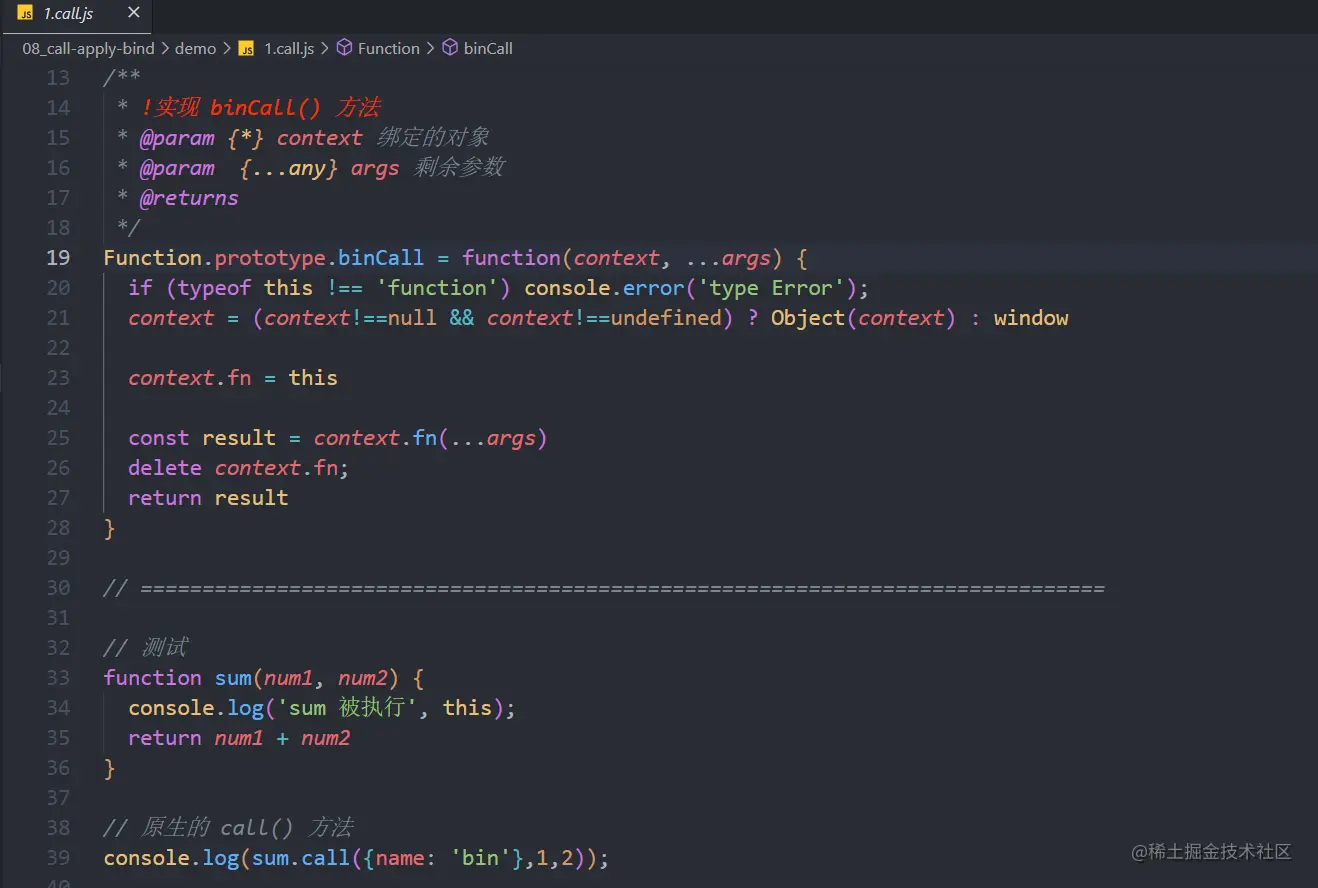Click gutter line number 39

coord(58,858)
